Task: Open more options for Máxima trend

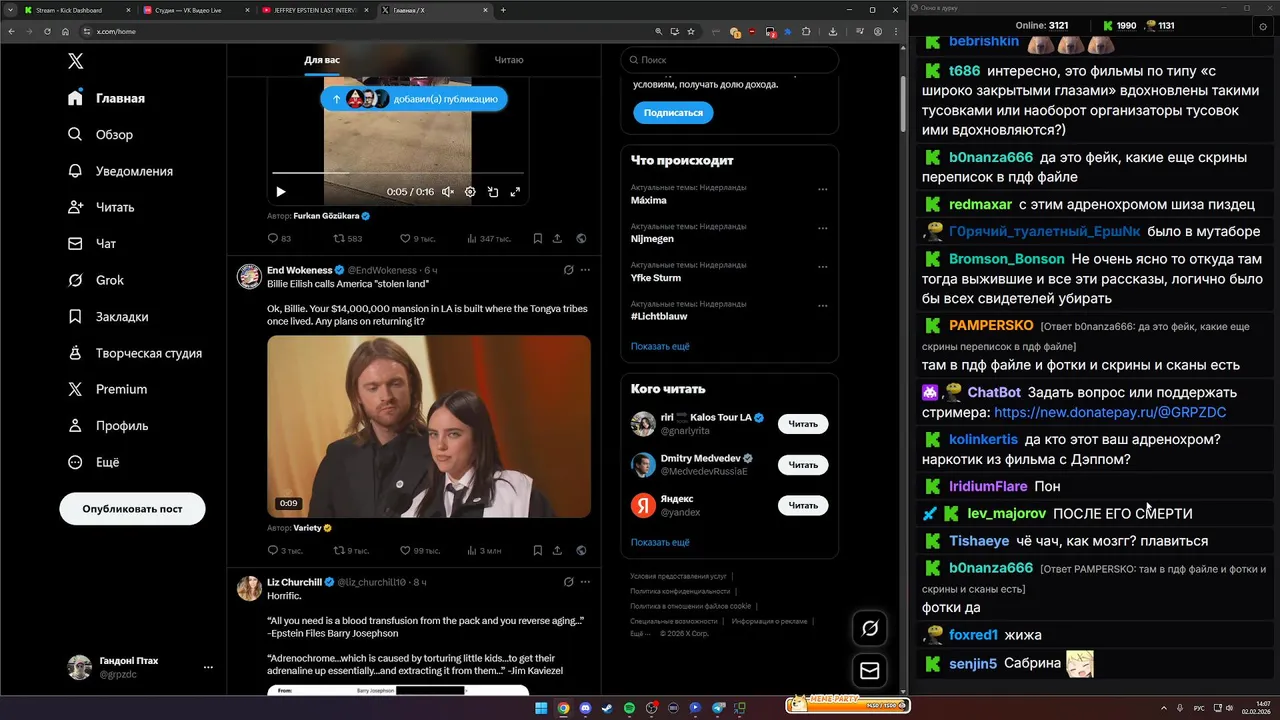Action: 823,189
